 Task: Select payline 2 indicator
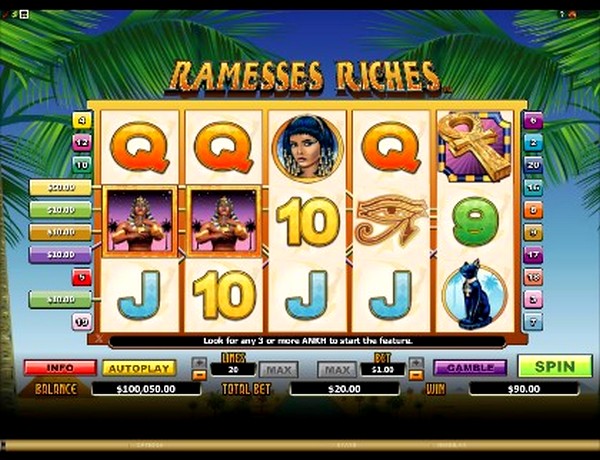pyautogui.click(x=533, y=143)
